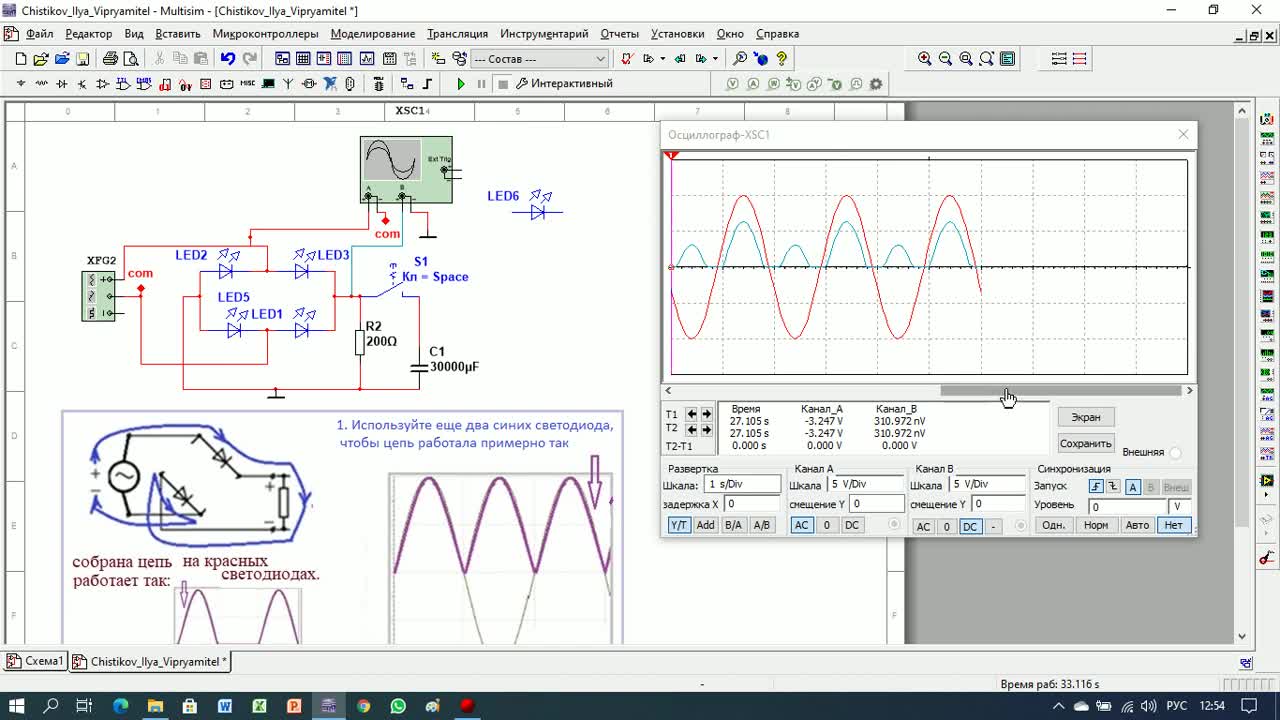Open Windows Start menu
Viewport: 1280px width, 720px height.
(x=17, y=705)
